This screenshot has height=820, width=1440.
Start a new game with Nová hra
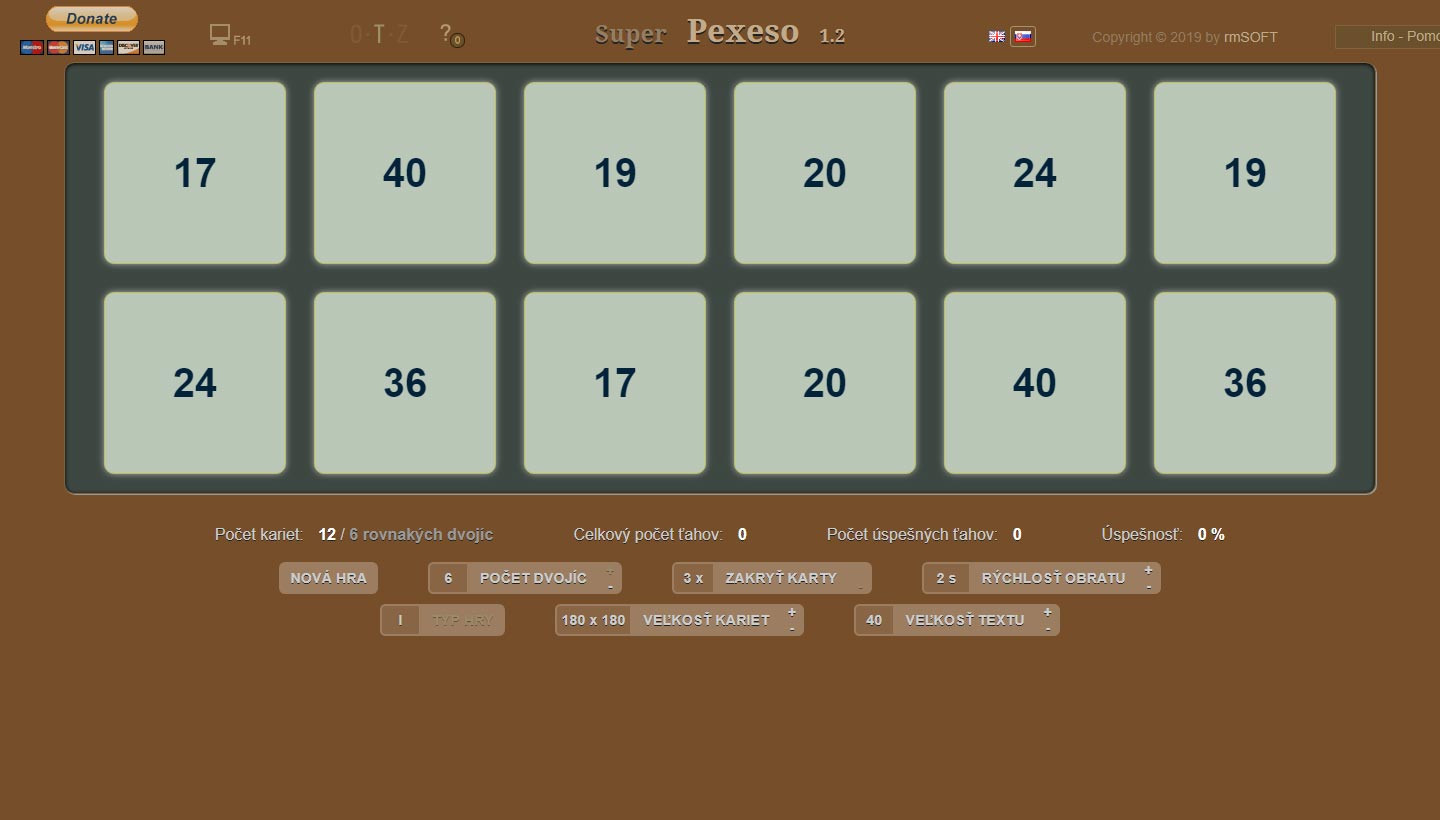(x=328, y=578)
